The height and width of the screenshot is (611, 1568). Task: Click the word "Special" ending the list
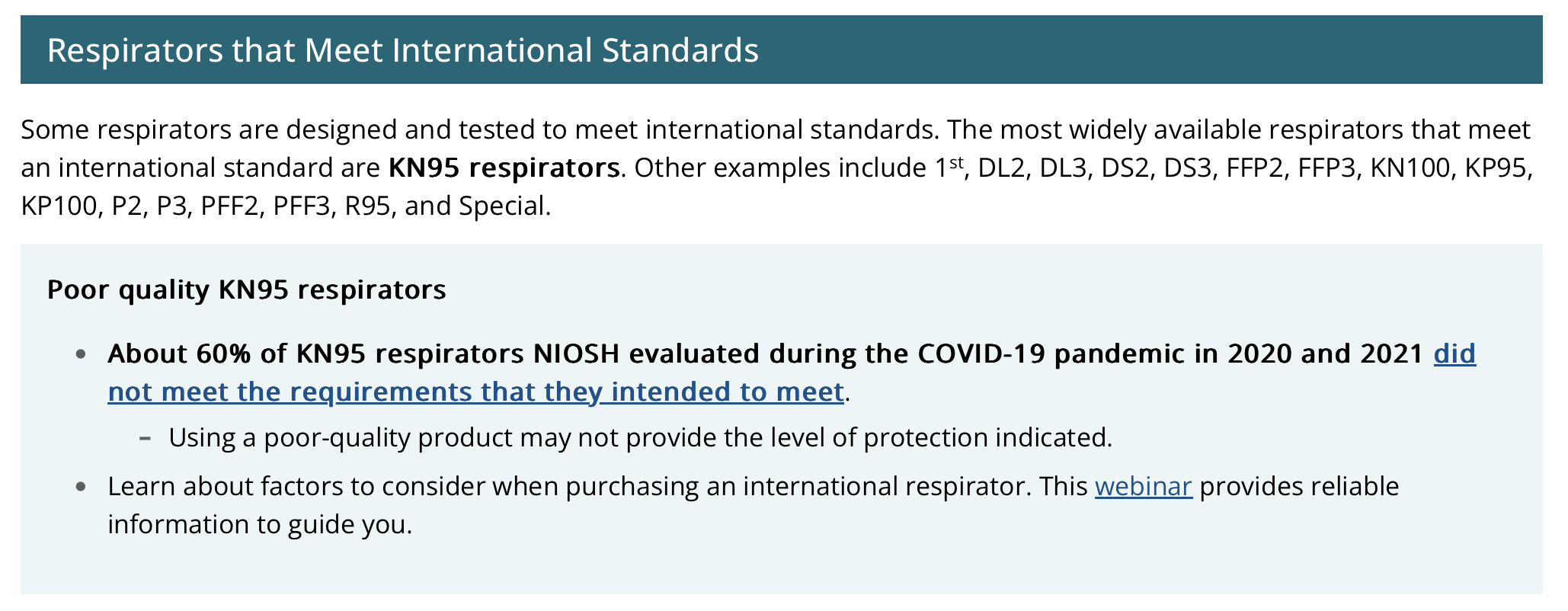tap(501, 206)
